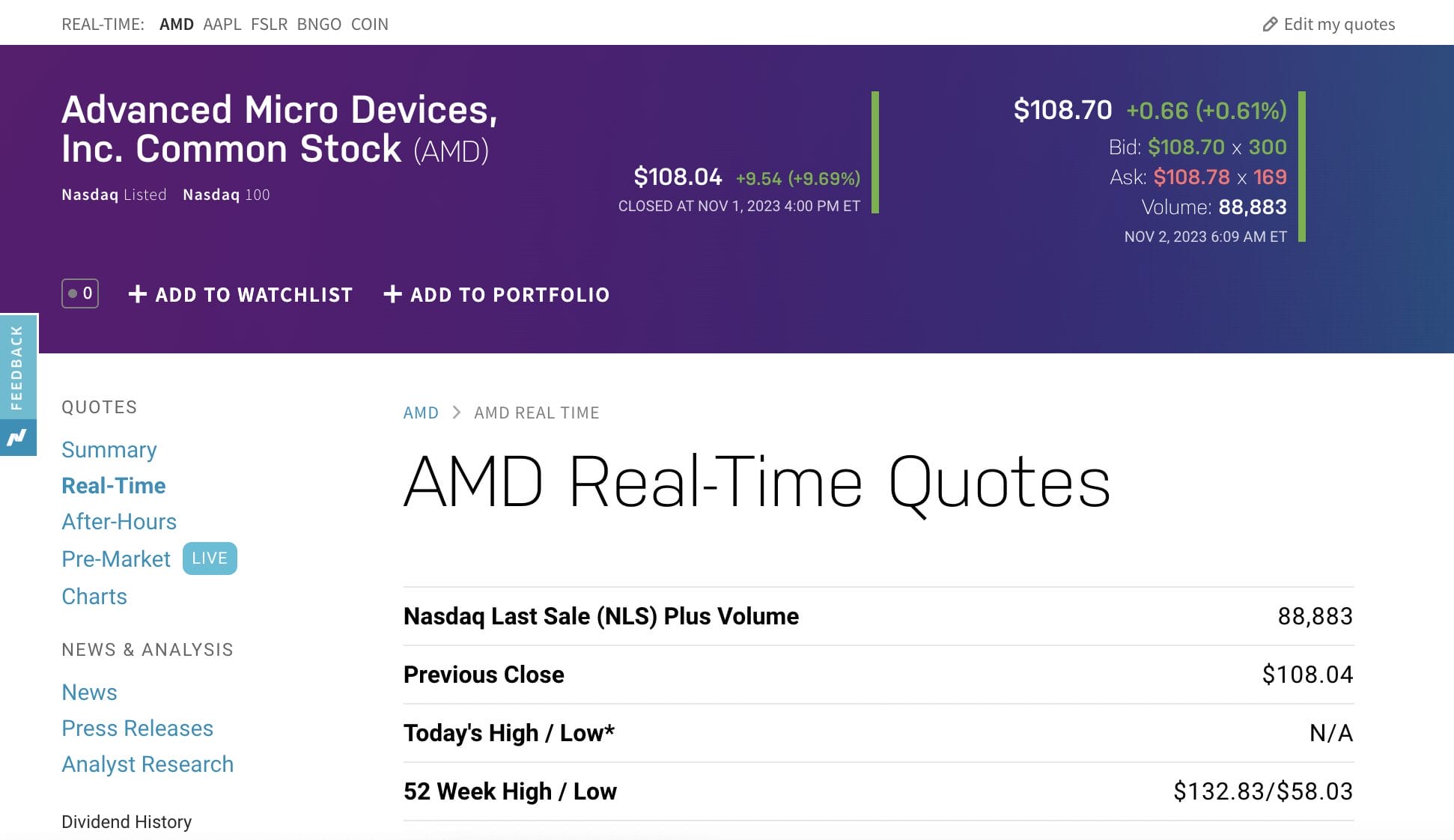
Task: Click the breadcrumb chevron after AMD
Action: coord(456,413)
